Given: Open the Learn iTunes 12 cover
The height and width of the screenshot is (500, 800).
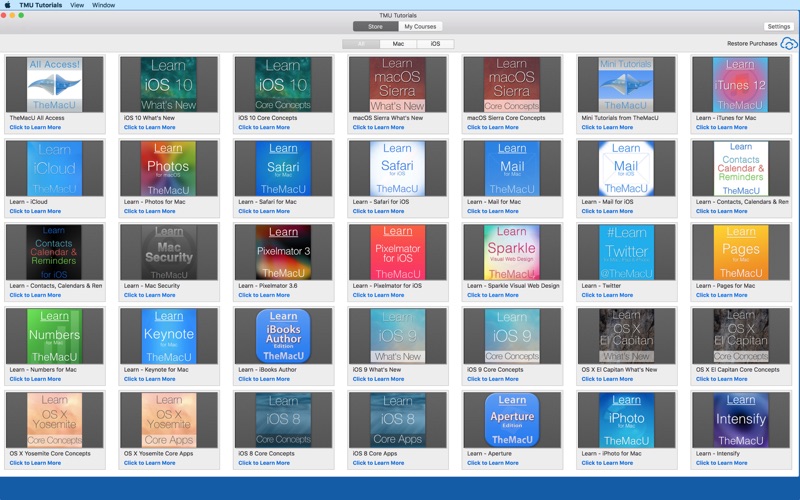Looking at the screenshot, I should [740, 85].
